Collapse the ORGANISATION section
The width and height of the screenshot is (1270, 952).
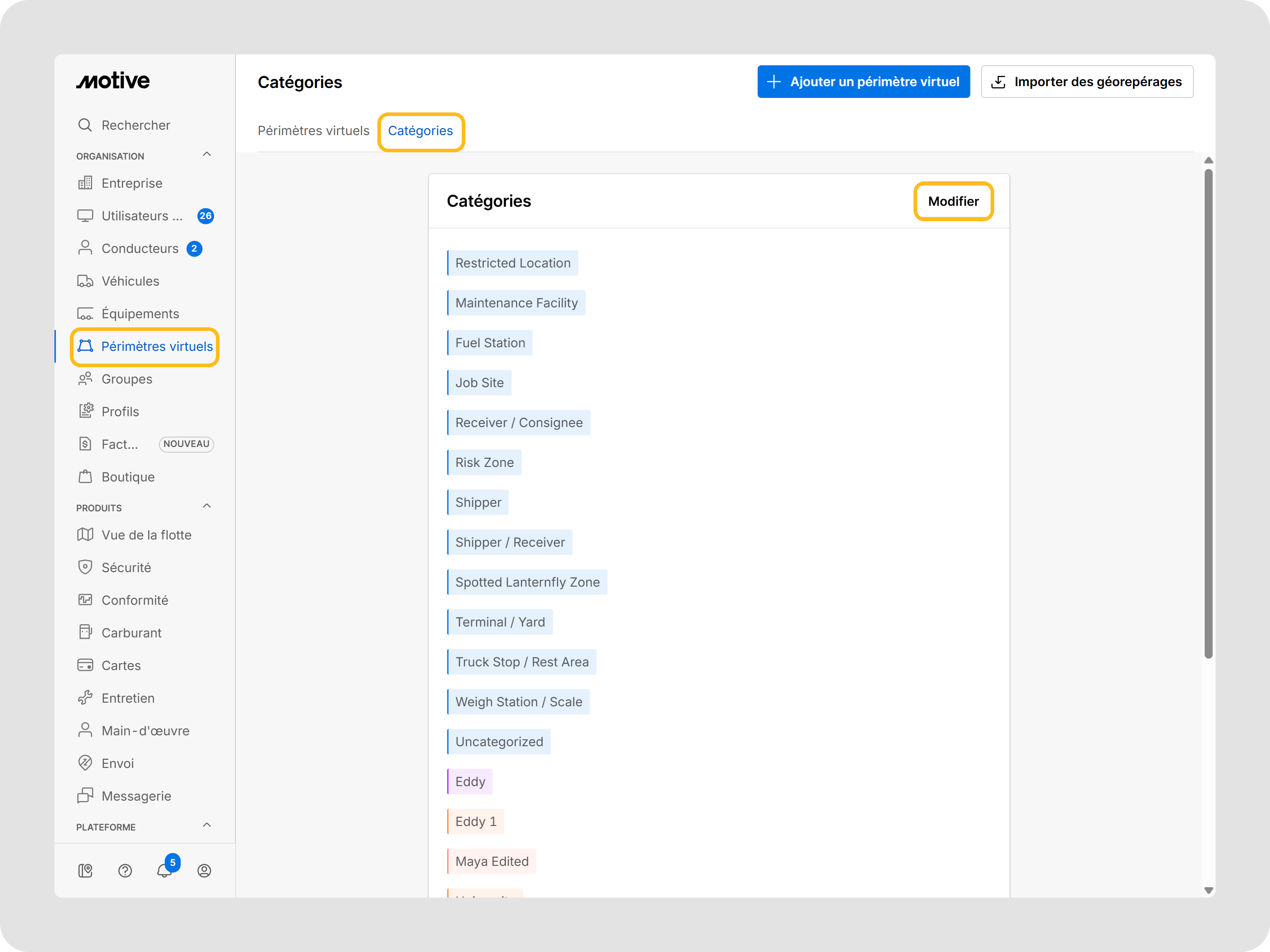207,155
